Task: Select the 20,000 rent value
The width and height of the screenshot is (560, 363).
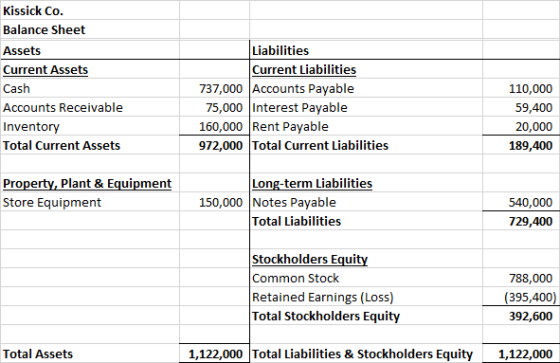Action: click(x=534, y=126)
